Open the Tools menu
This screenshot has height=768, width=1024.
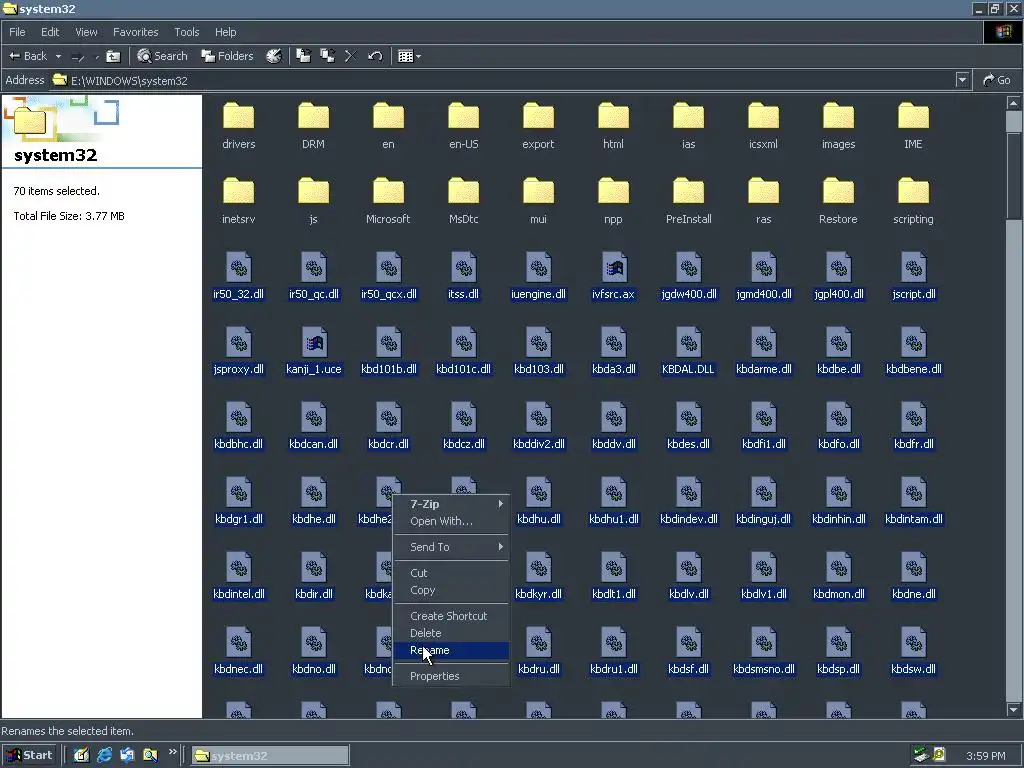click(x=187, y=32)
